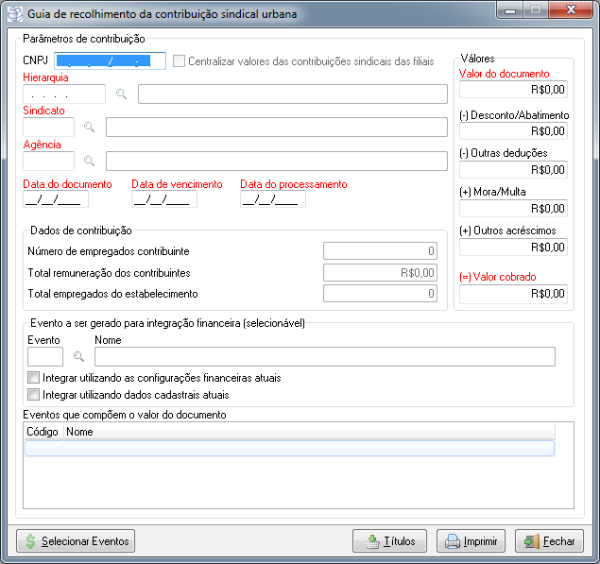Click the Agência search magnifier icon

89,161
